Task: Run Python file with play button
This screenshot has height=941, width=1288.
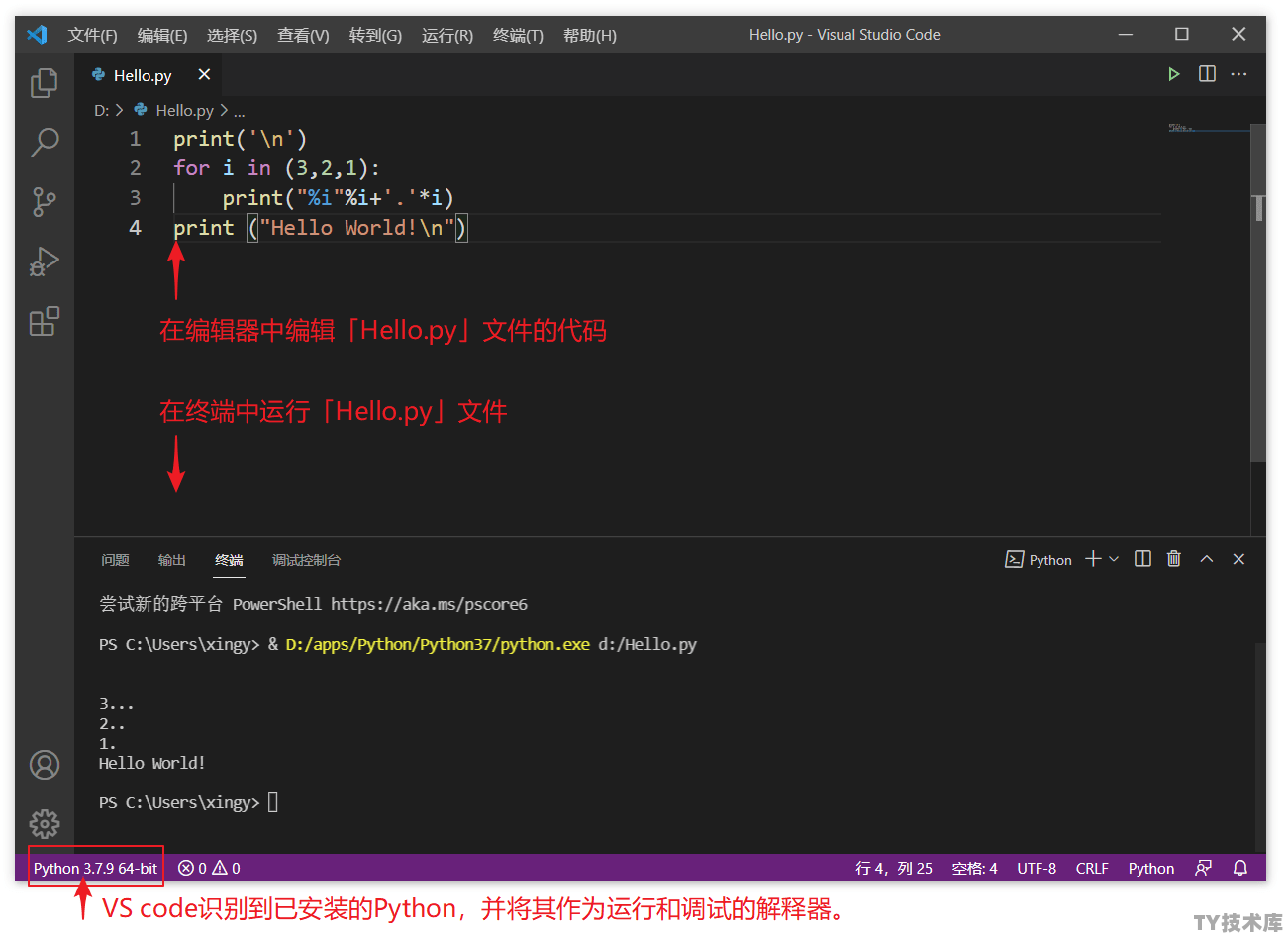Action: (1173, 74)
